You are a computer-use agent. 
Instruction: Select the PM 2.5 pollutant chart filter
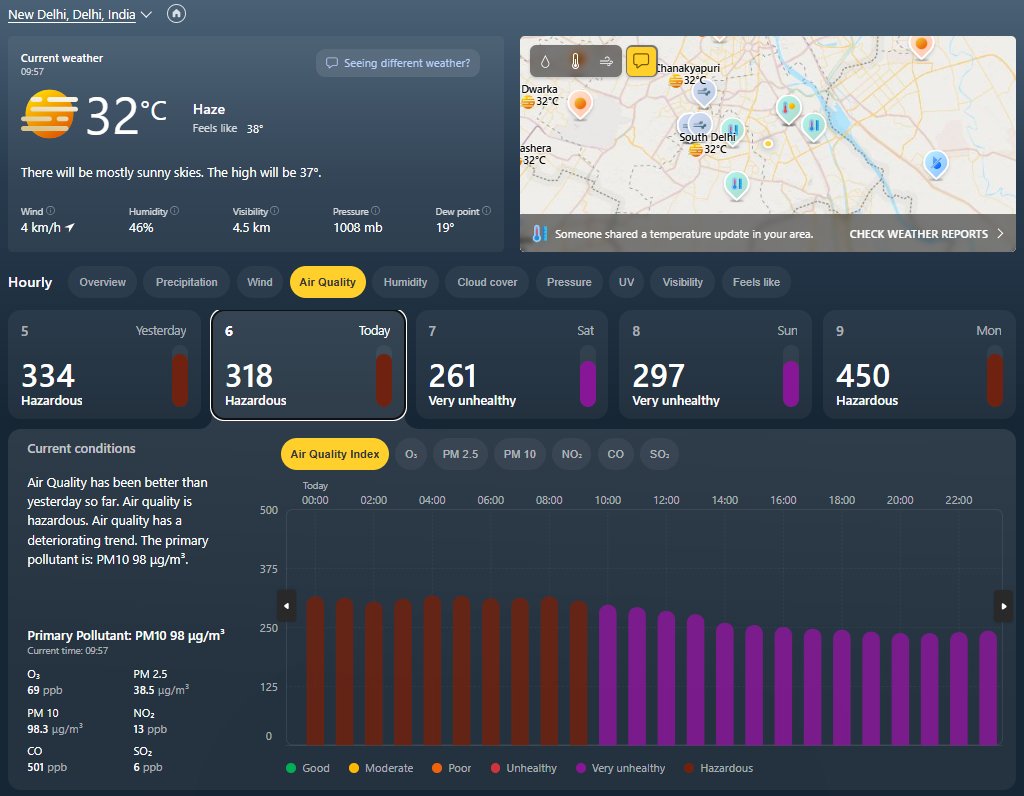460,454
